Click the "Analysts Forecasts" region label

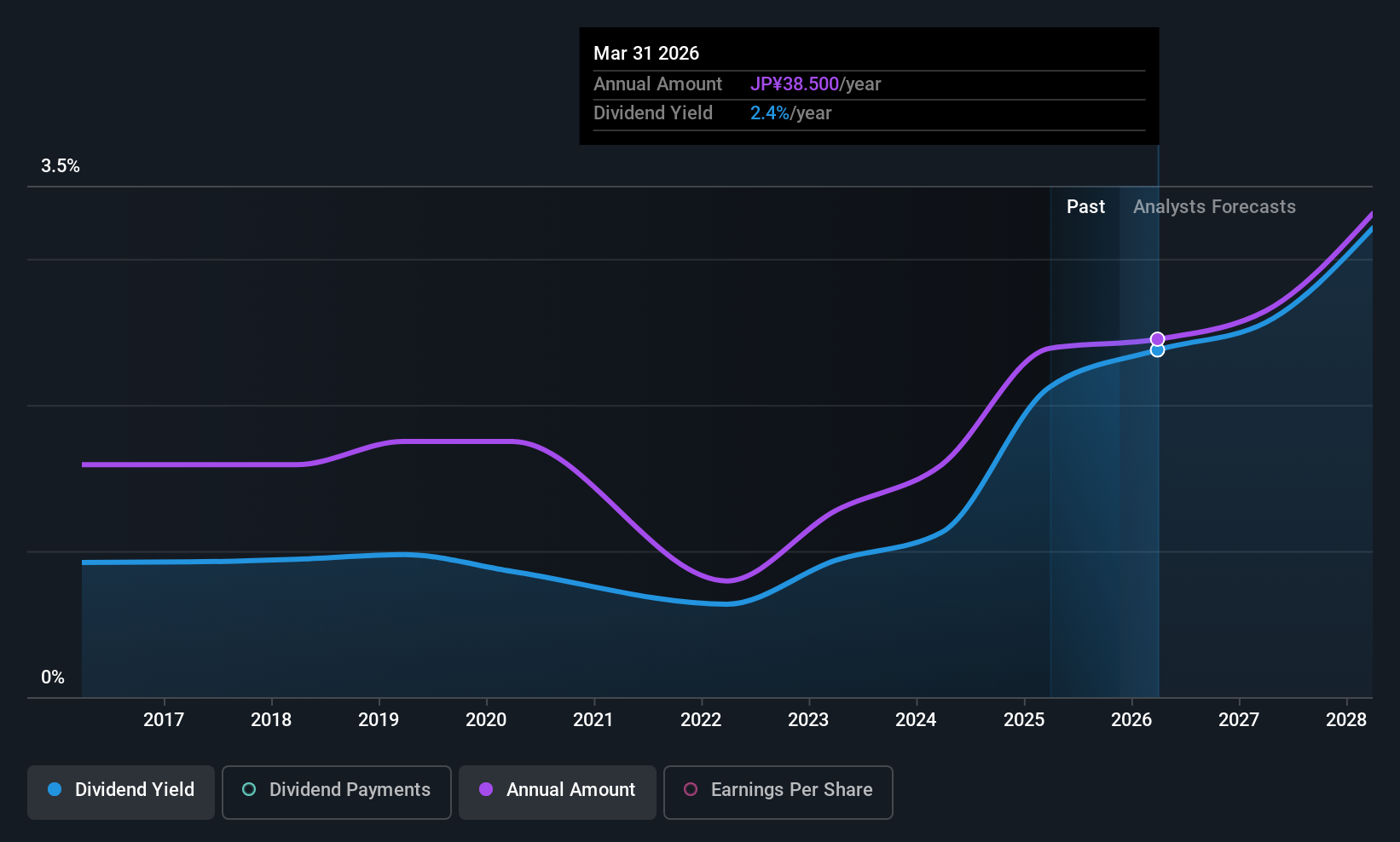(x=1214, y=207)
